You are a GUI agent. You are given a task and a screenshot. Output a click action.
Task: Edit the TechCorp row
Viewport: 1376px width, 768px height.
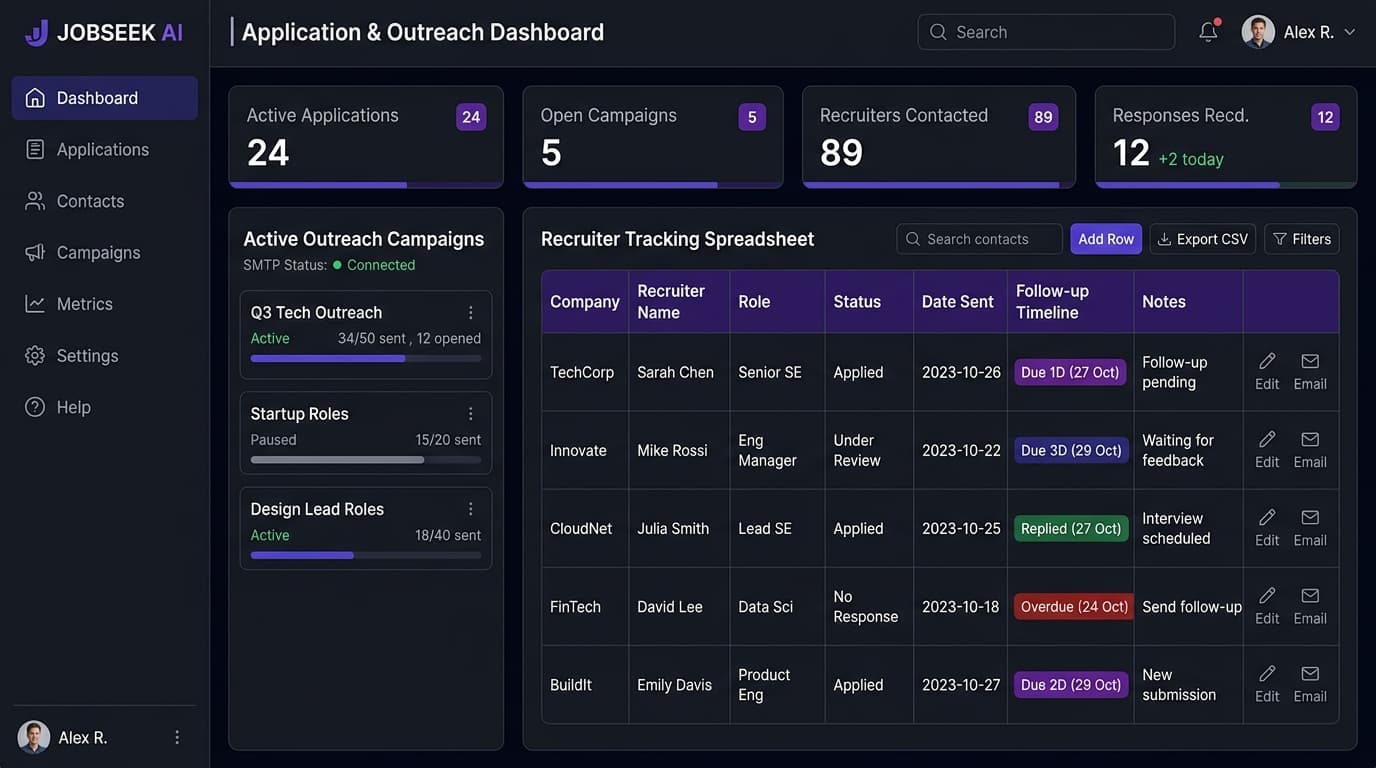[x=1267, y=372]
